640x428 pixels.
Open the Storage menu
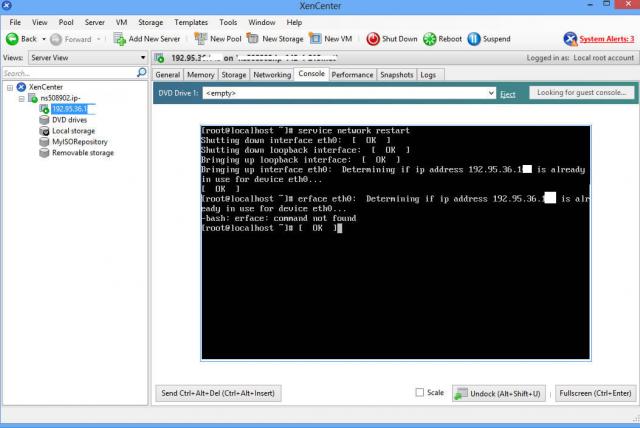pyautogui.click(x=151, y=22)
